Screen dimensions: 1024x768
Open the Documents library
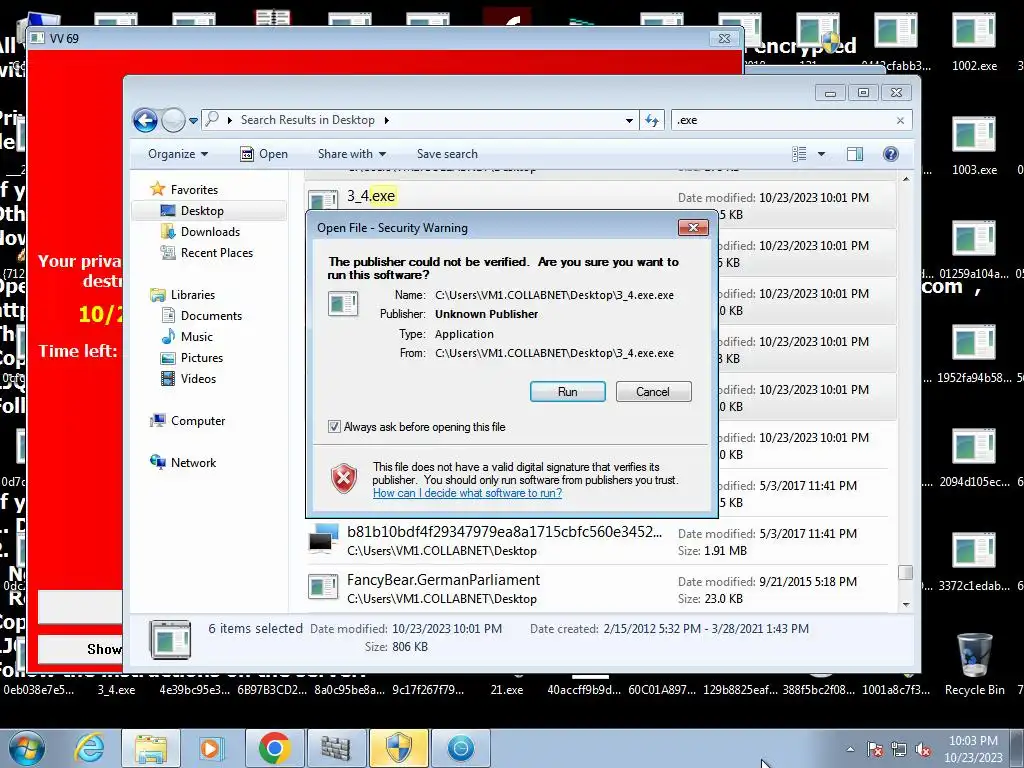tap(211, 315)
